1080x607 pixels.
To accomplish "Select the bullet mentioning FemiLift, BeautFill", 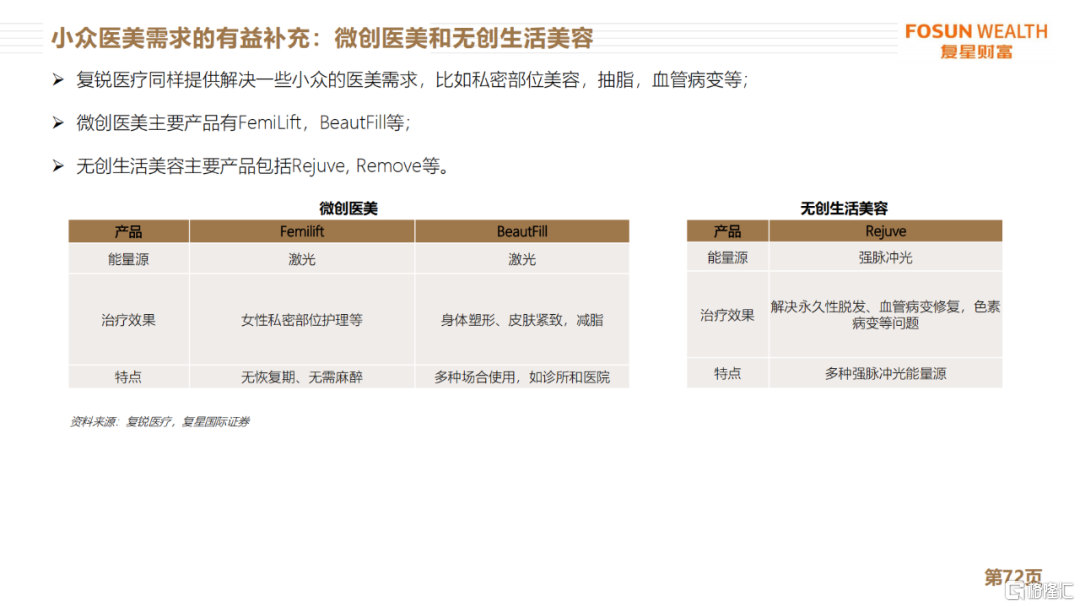I will [x=243, y=123].
